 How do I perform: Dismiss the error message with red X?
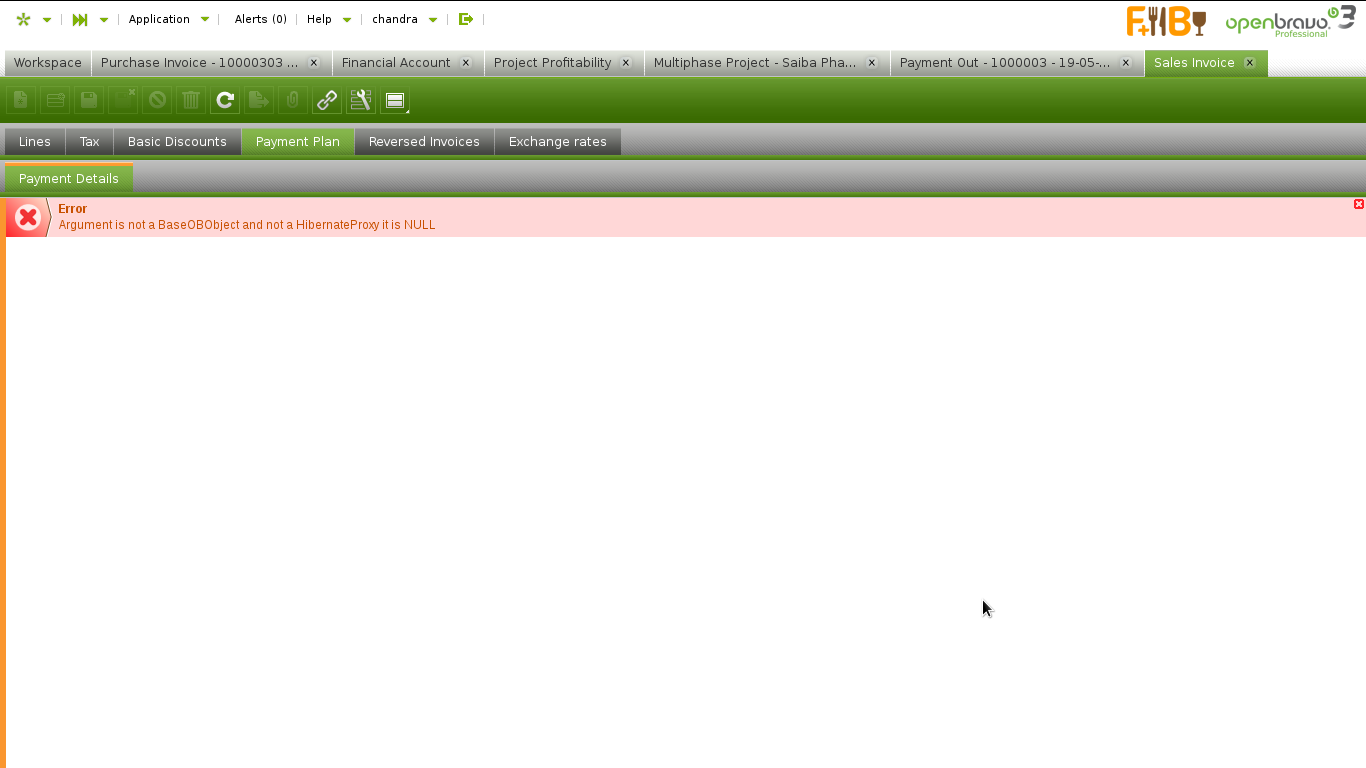pyautogui.click(x=1359, y=204)
